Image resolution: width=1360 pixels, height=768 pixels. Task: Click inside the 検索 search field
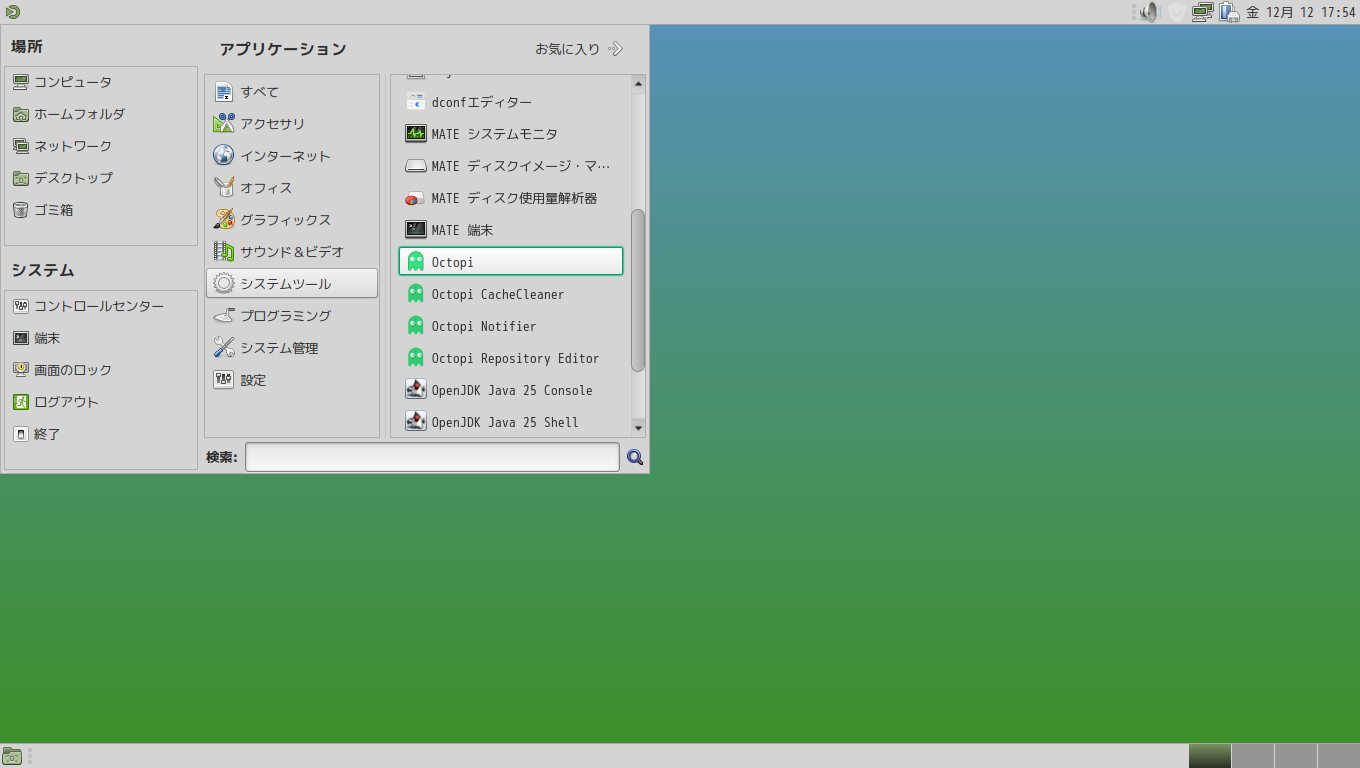(430, 456)
